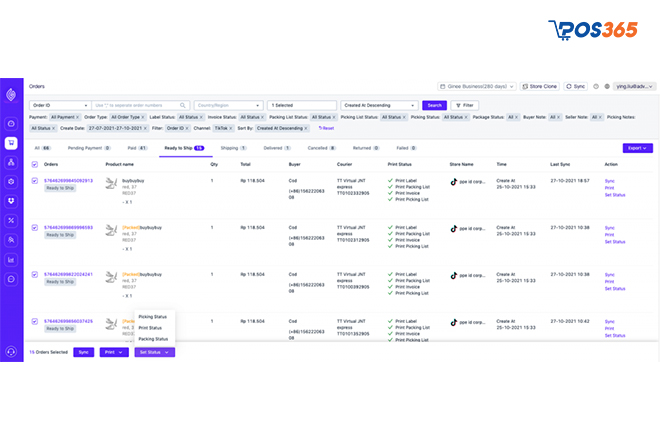Image resolution: width=660 pixels, height=440 pixels.
Task: Click the purple Search button
Action: coord(434,105)
